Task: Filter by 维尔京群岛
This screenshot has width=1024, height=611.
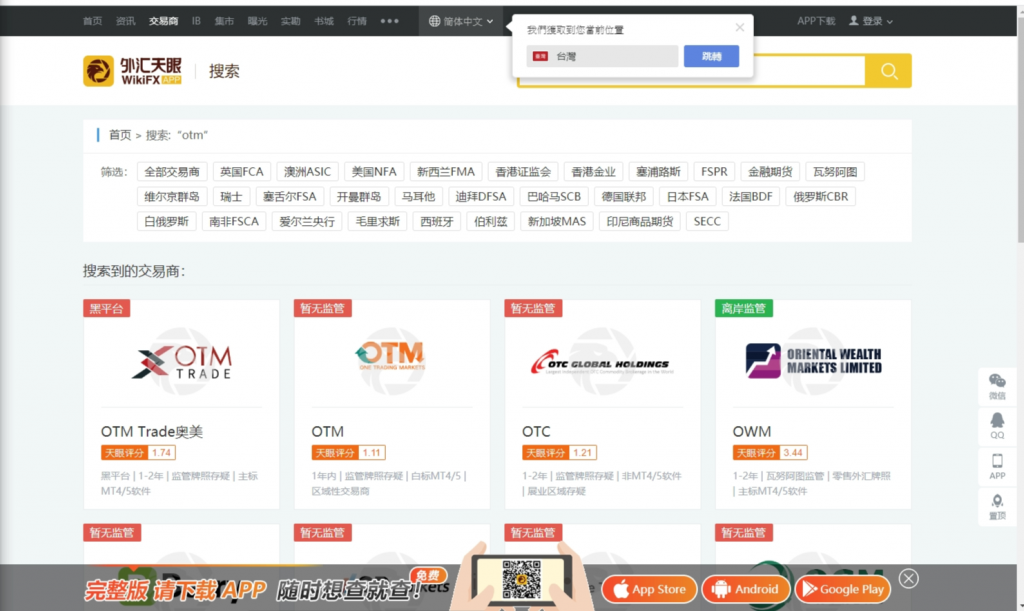Action: point(172,196)
